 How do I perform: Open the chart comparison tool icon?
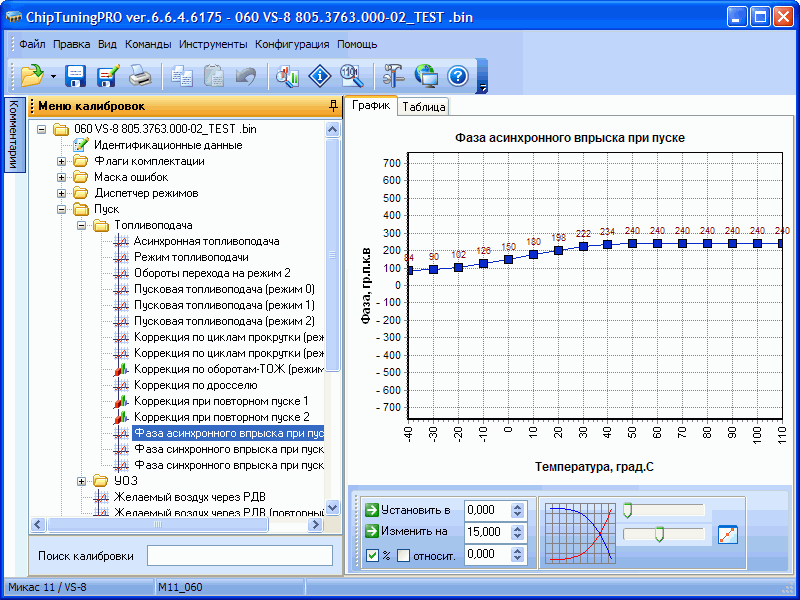coord(288,76)
